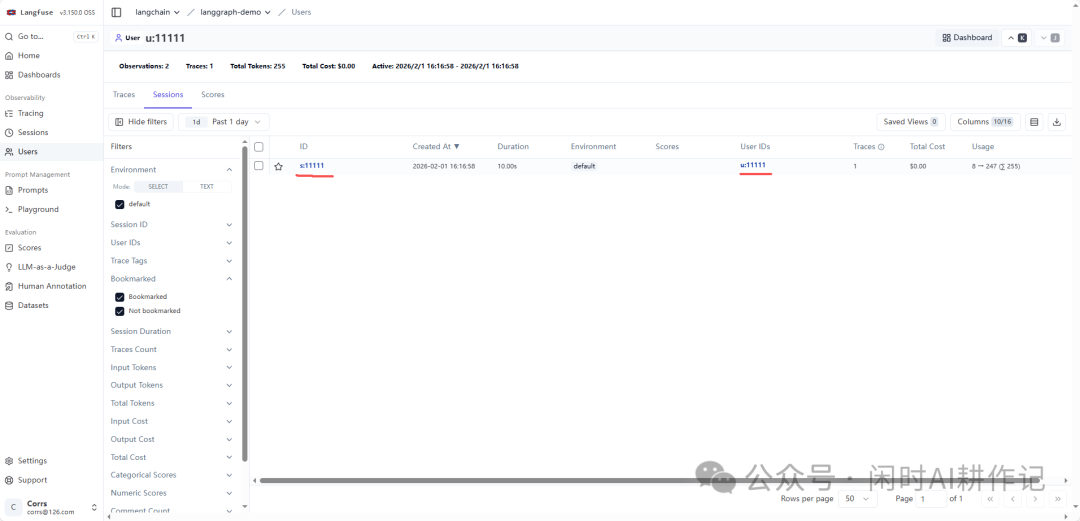The height and width of the screenshot is (521, 1080).
Task: Open Saved Views
Action: 911,122
